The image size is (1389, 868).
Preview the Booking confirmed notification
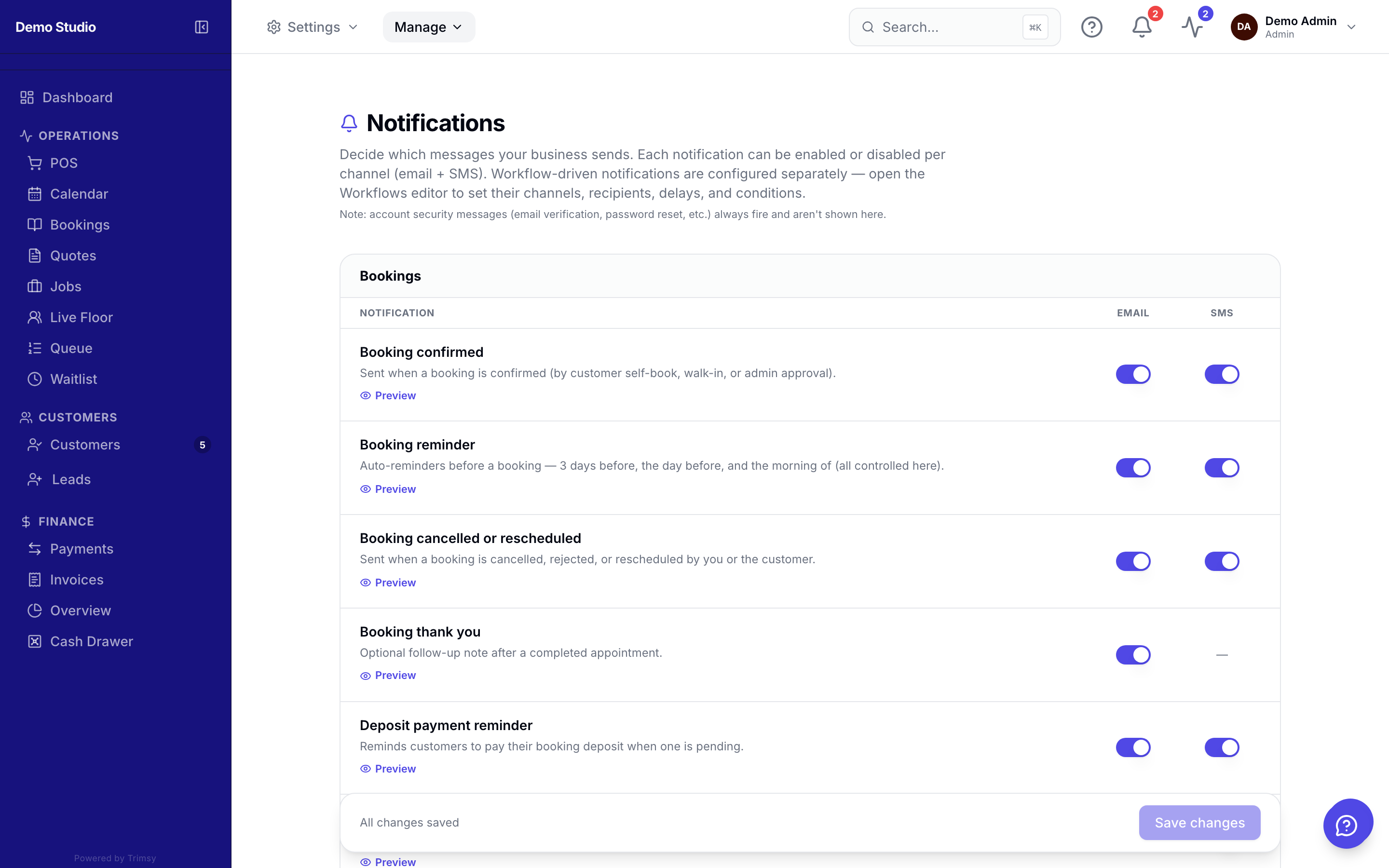point(388,395)
